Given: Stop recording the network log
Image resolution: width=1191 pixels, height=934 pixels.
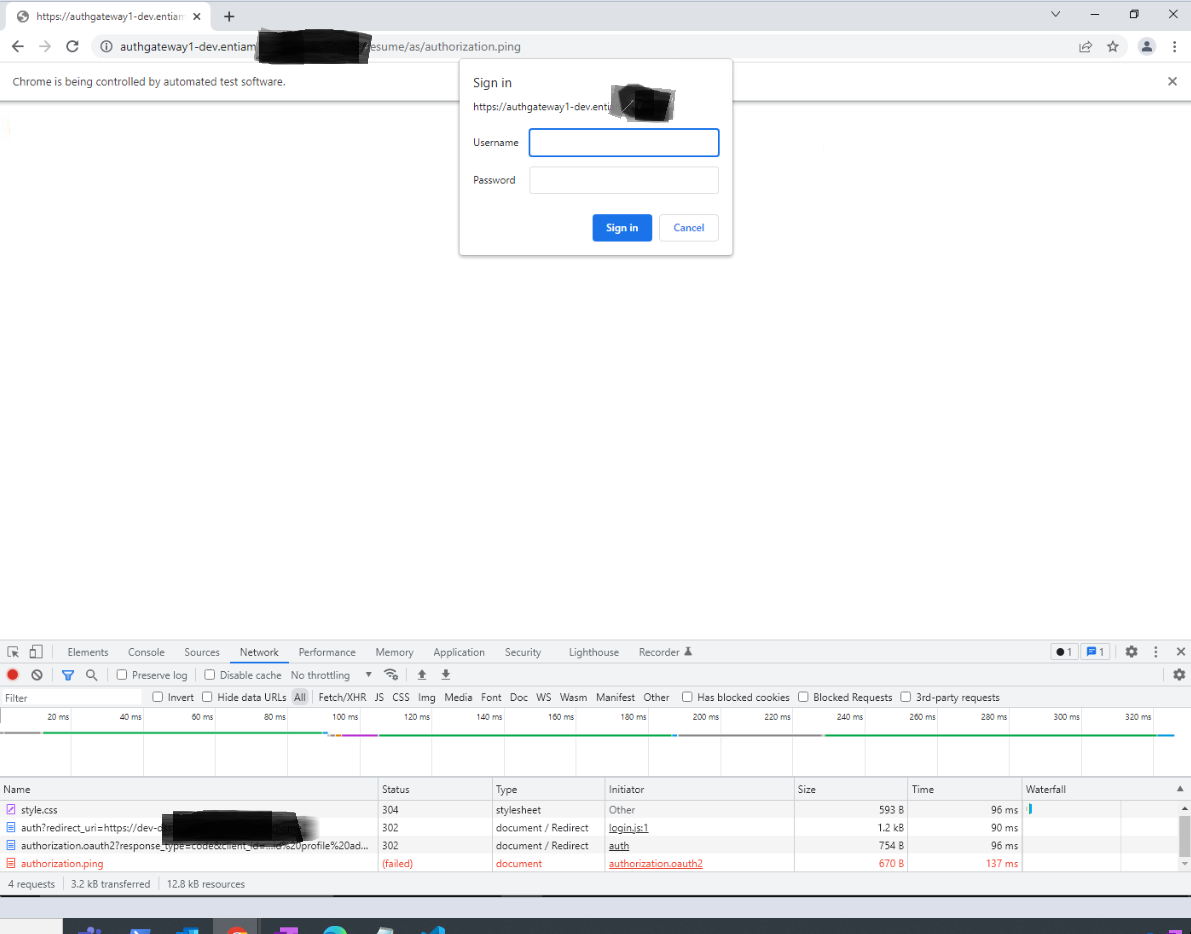Looking at the screenshot, I should tap(10, 674).
